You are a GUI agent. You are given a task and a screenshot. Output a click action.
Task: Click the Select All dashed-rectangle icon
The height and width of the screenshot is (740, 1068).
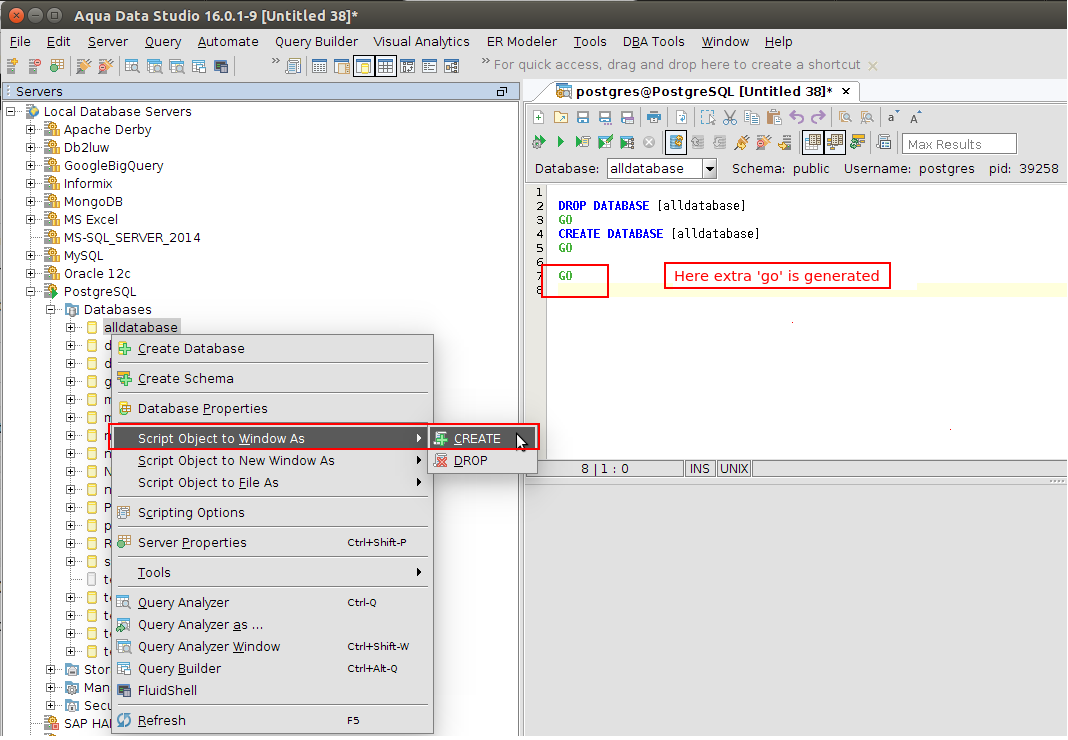pyautogui.click(x=708, y=117)
